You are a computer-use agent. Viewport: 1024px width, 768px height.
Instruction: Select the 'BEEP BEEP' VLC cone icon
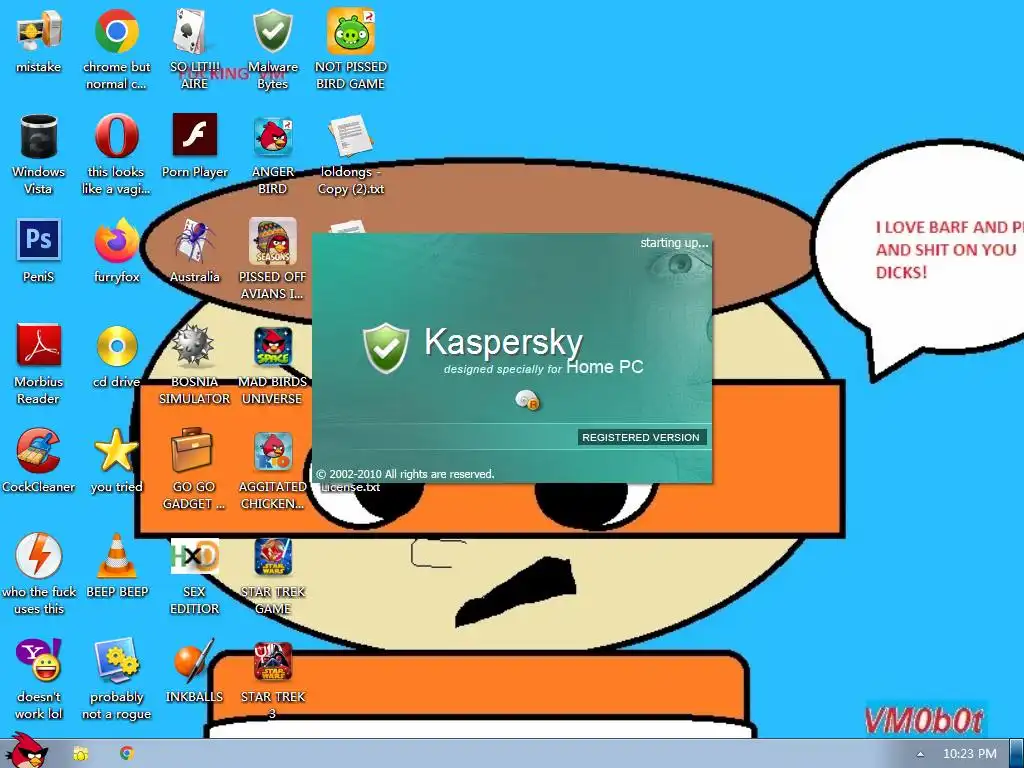tap(116, 556)
